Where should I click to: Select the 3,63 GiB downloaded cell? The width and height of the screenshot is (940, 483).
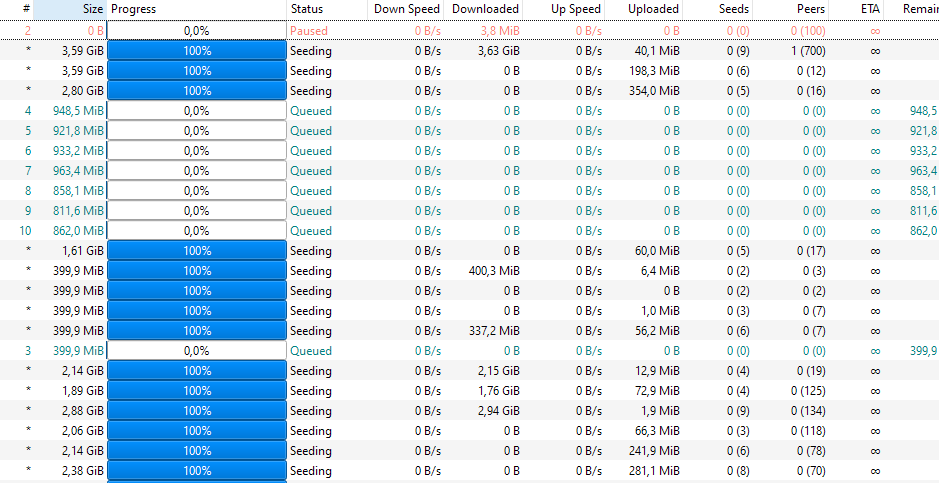pyautogui.click(x=499, y=51)
